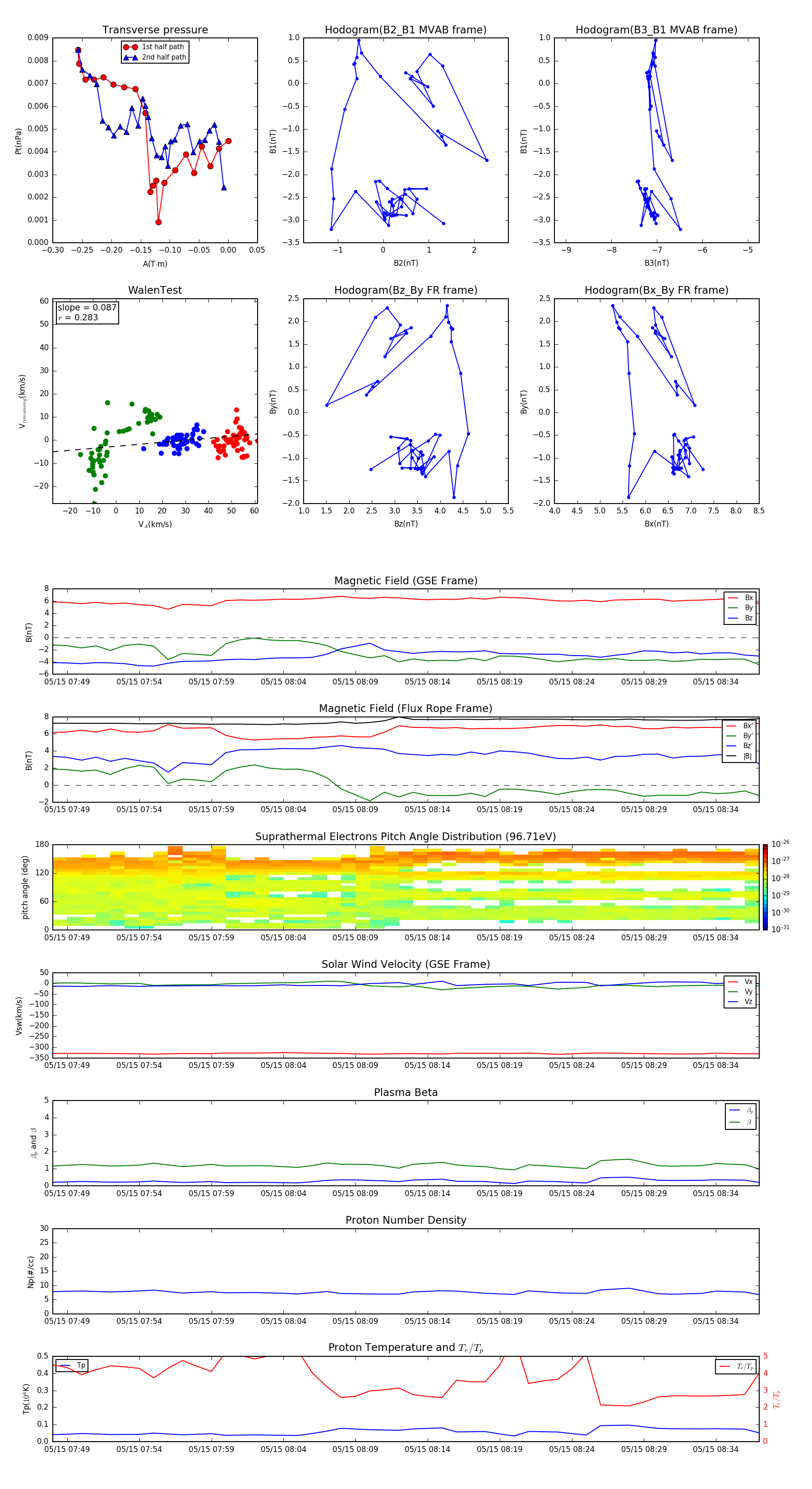
Task: Click the 'Te/Tp' legend entry
Action: tap(736, 1366)
